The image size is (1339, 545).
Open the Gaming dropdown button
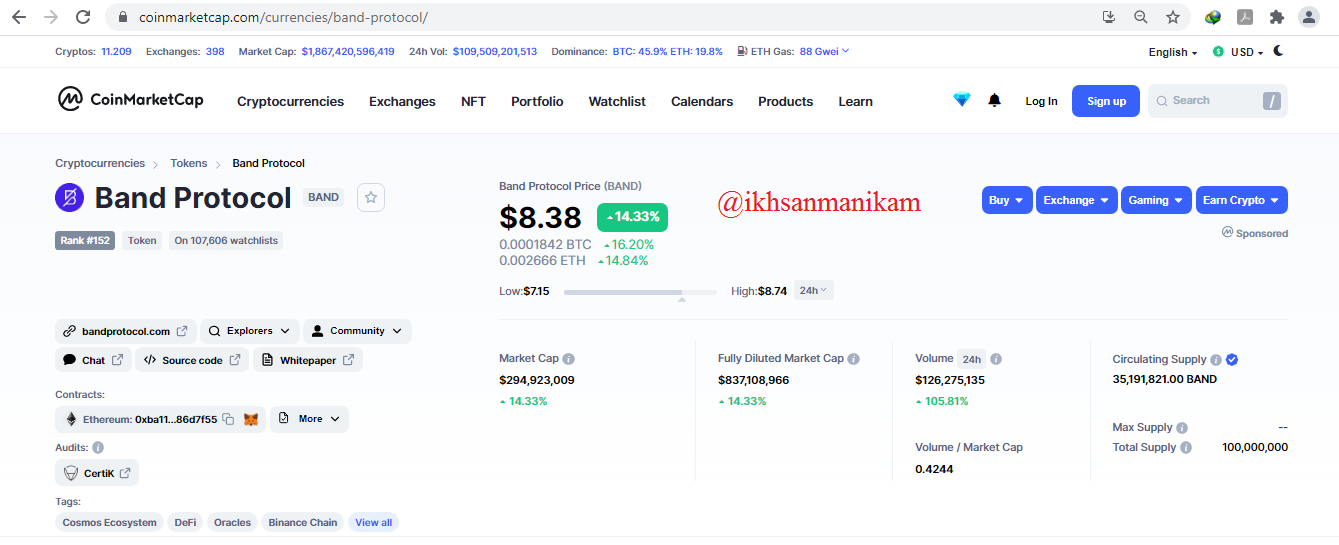(1157, 200)
